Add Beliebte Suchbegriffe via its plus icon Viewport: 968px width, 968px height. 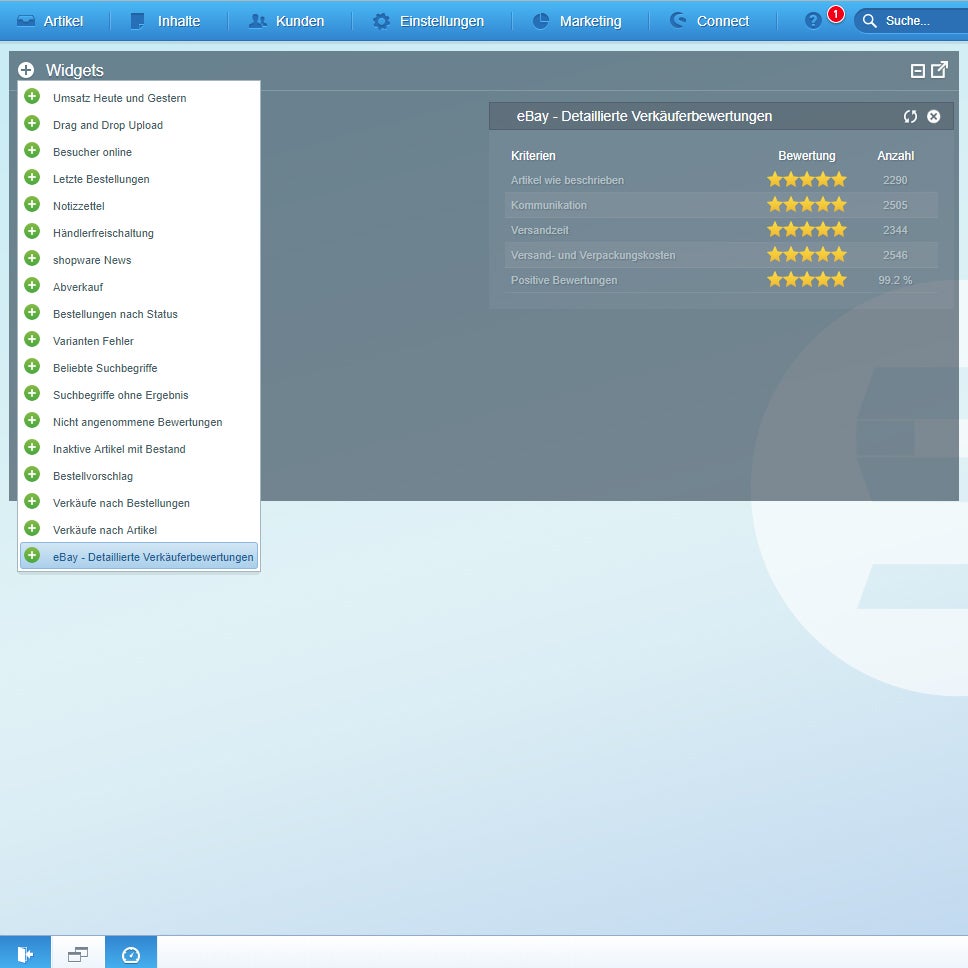click(32, 367)
